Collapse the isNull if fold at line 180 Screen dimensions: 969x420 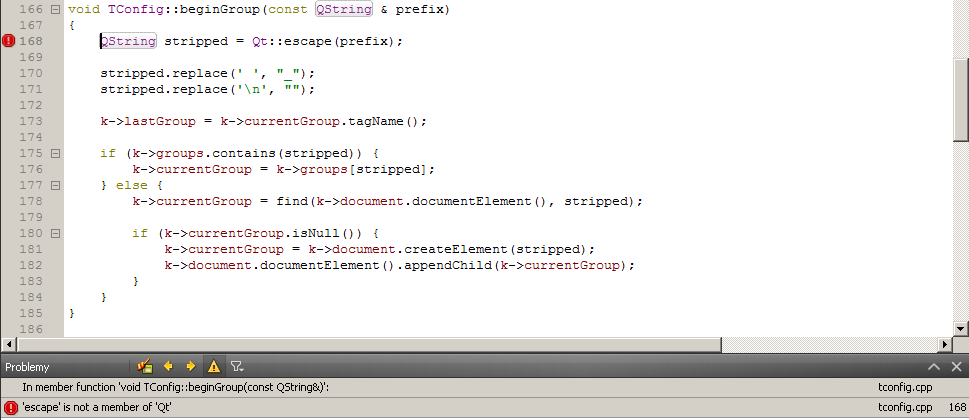[55, 233]
